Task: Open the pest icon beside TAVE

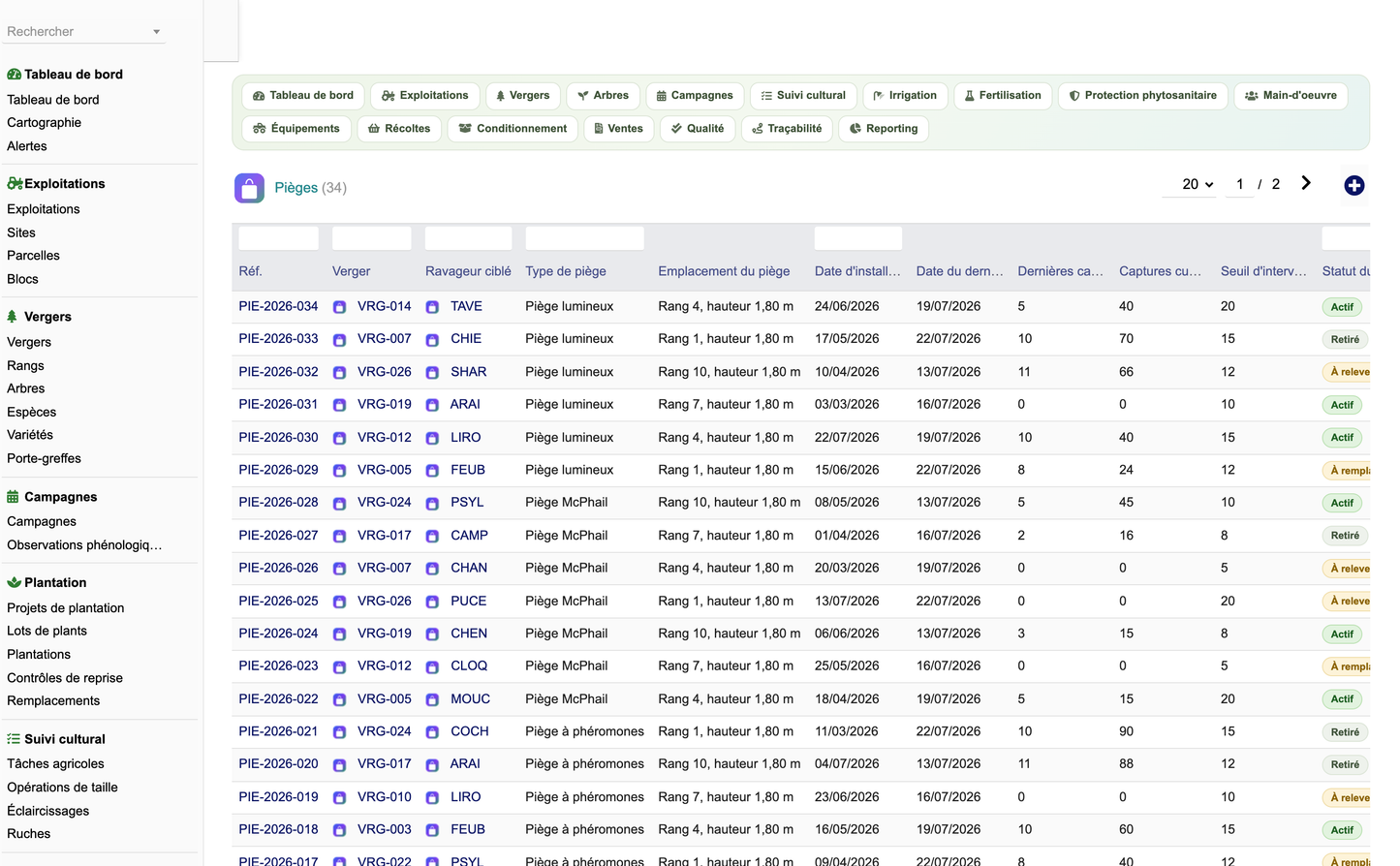Action: point(432,307)
